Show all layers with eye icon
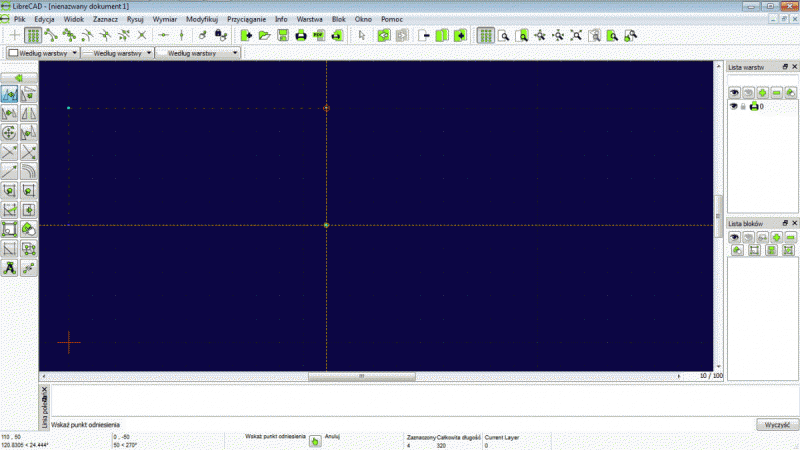The width and height of the screenshot is (800, 450). [734, 92]
